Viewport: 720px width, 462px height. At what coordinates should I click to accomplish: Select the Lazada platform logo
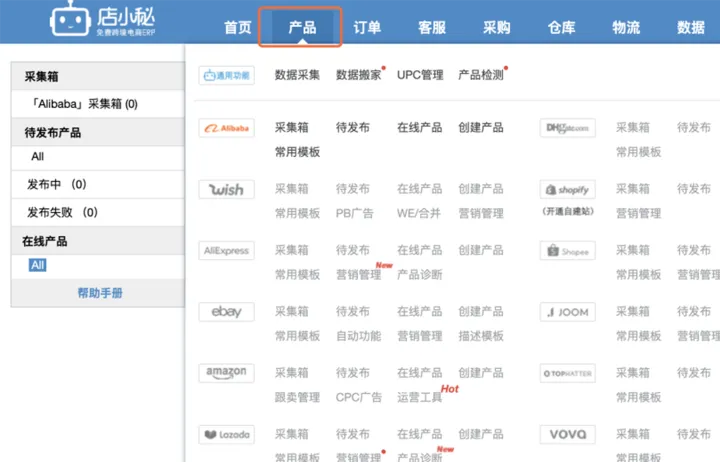227,434
